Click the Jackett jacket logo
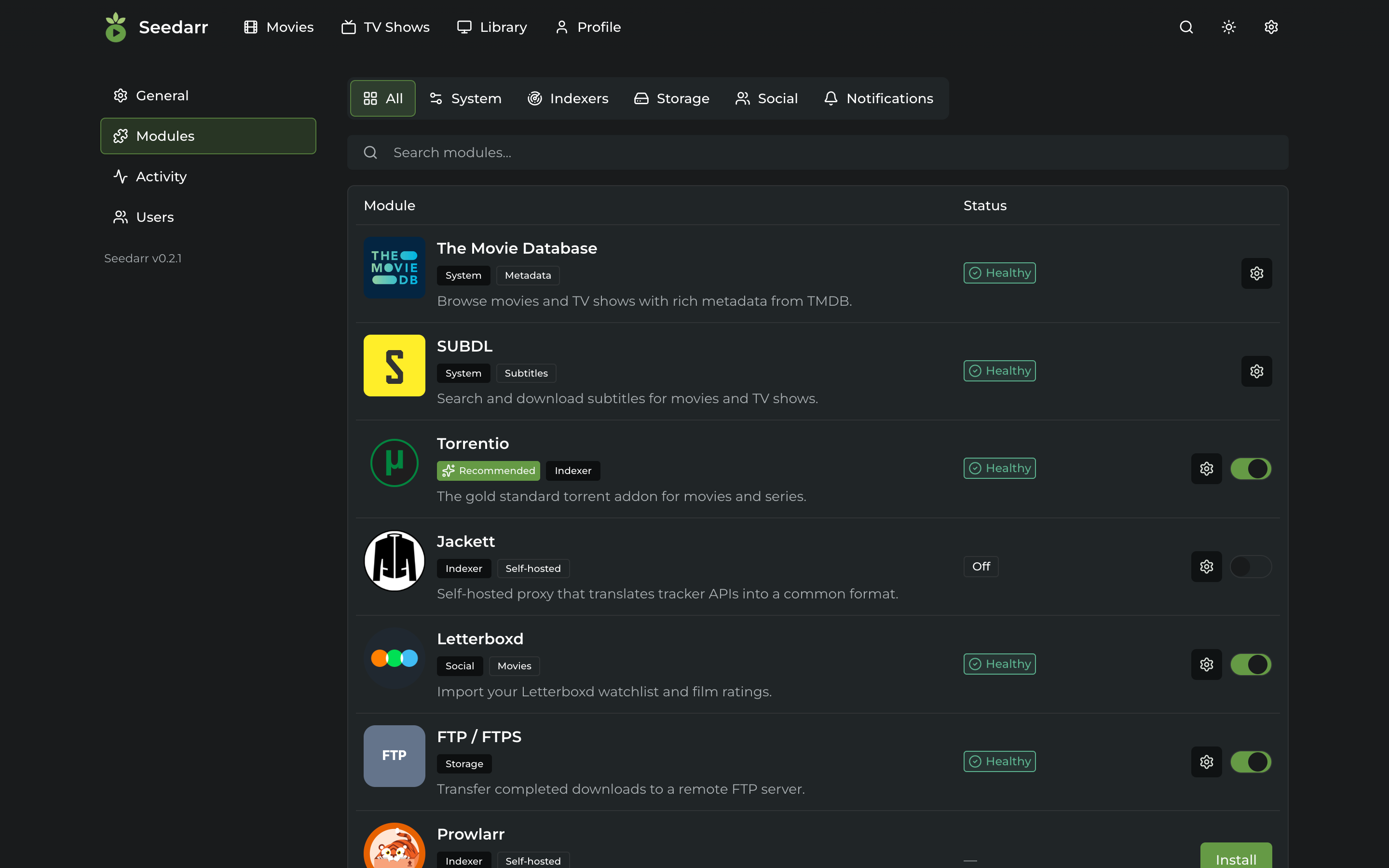The height and width of the screenshot is (868, 1389). 395,561
